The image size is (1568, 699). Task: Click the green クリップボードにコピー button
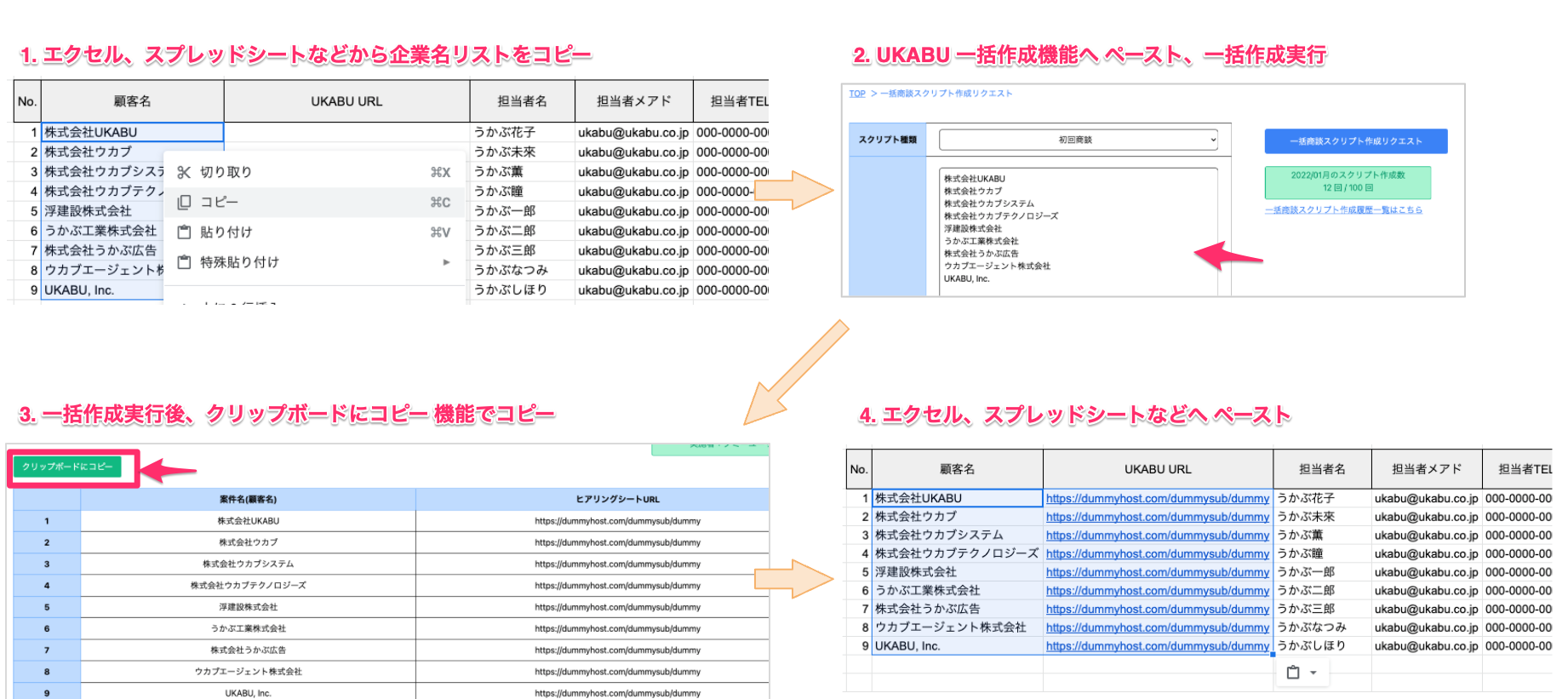tap(67, 467)
